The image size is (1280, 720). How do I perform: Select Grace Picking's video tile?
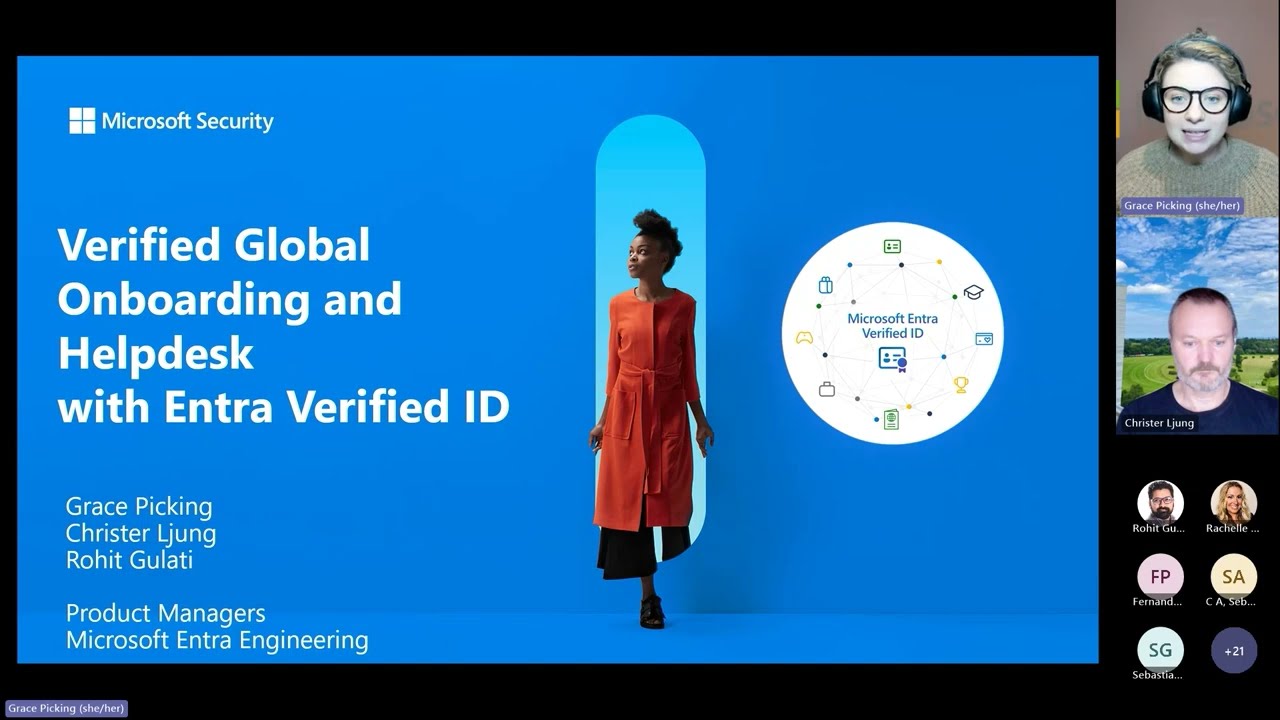pyautogui.click(x=1197, y=108)
